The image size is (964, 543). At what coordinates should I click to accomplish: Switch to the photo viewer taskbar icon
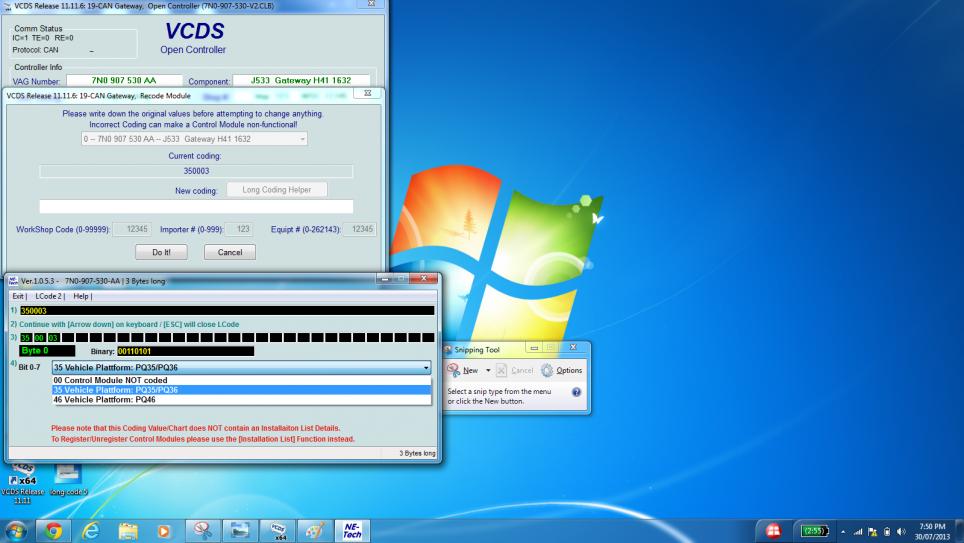point(240,530)
